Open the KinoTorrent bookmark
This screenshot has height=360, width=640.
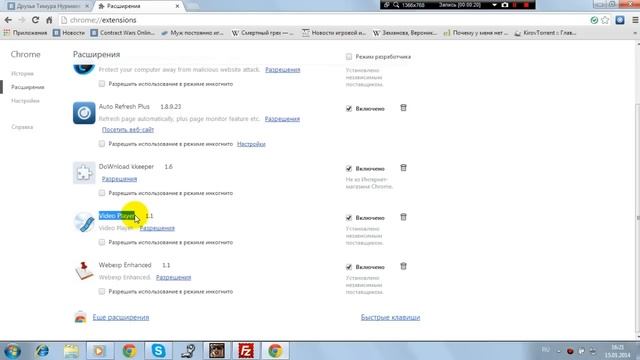click(545, 33)
